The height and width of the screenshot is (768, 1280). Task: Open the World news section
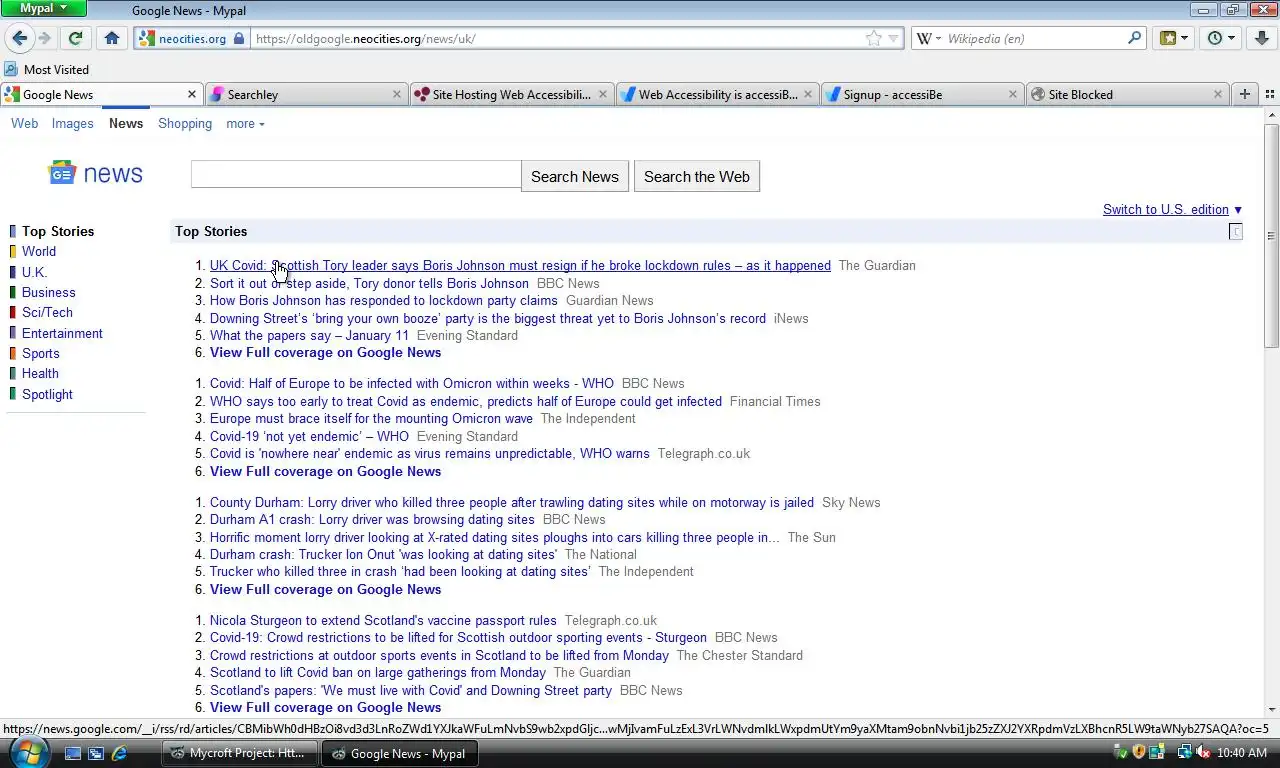[x=39, y=252]
